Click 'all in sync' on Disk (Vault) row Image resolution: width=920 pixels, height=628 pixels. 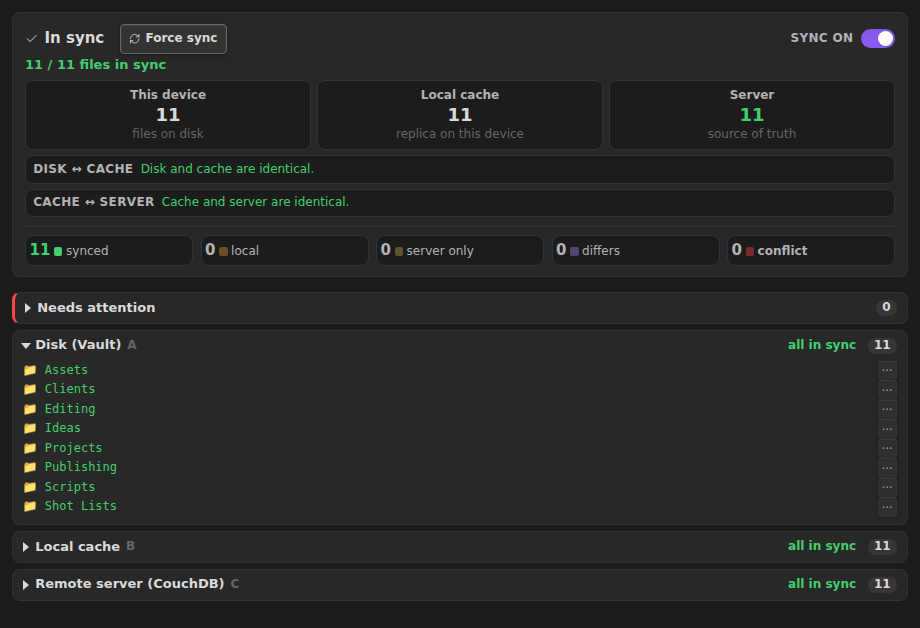coord(821,345)
